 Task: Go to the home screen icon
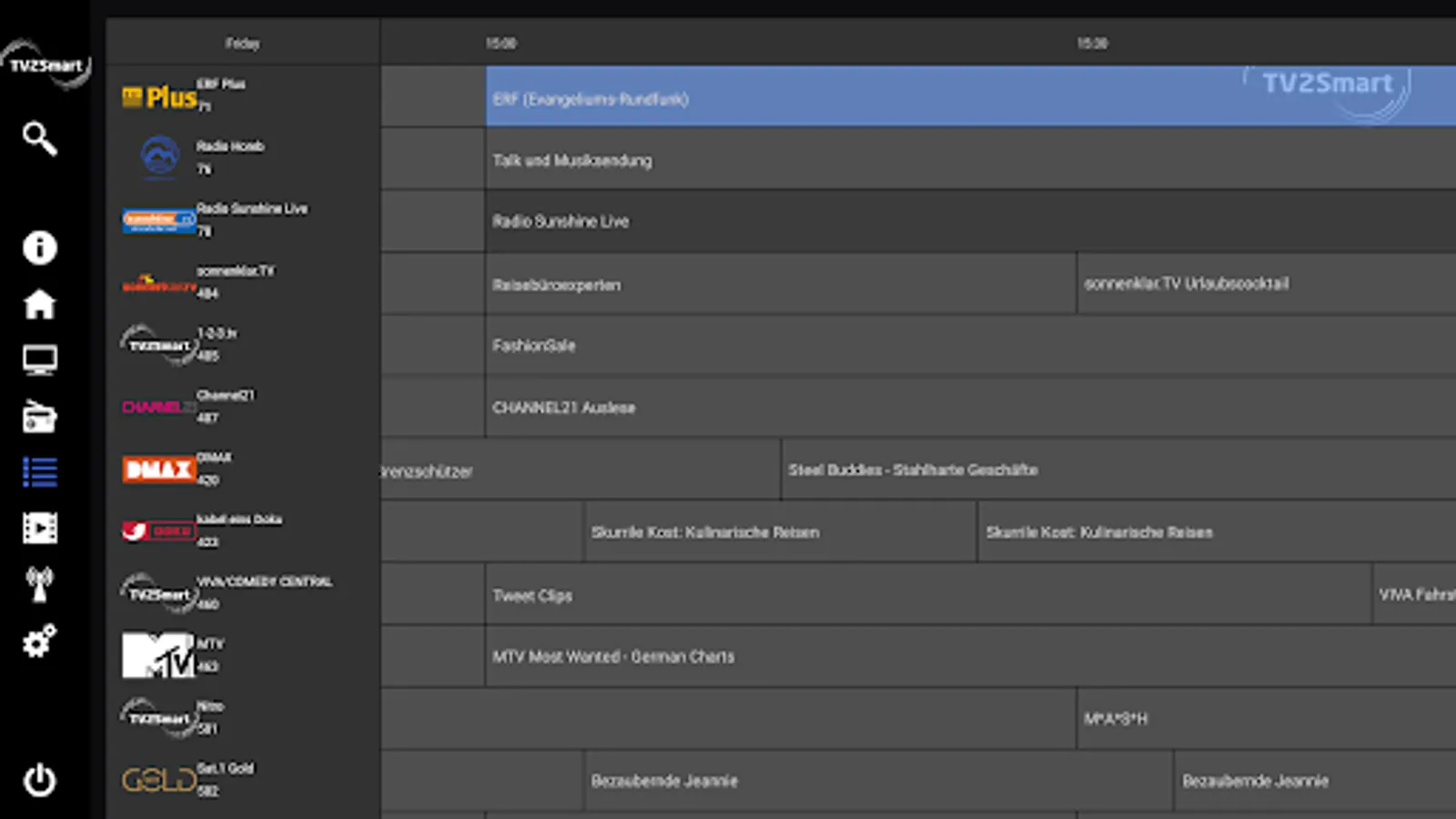(x=40, y=304)
